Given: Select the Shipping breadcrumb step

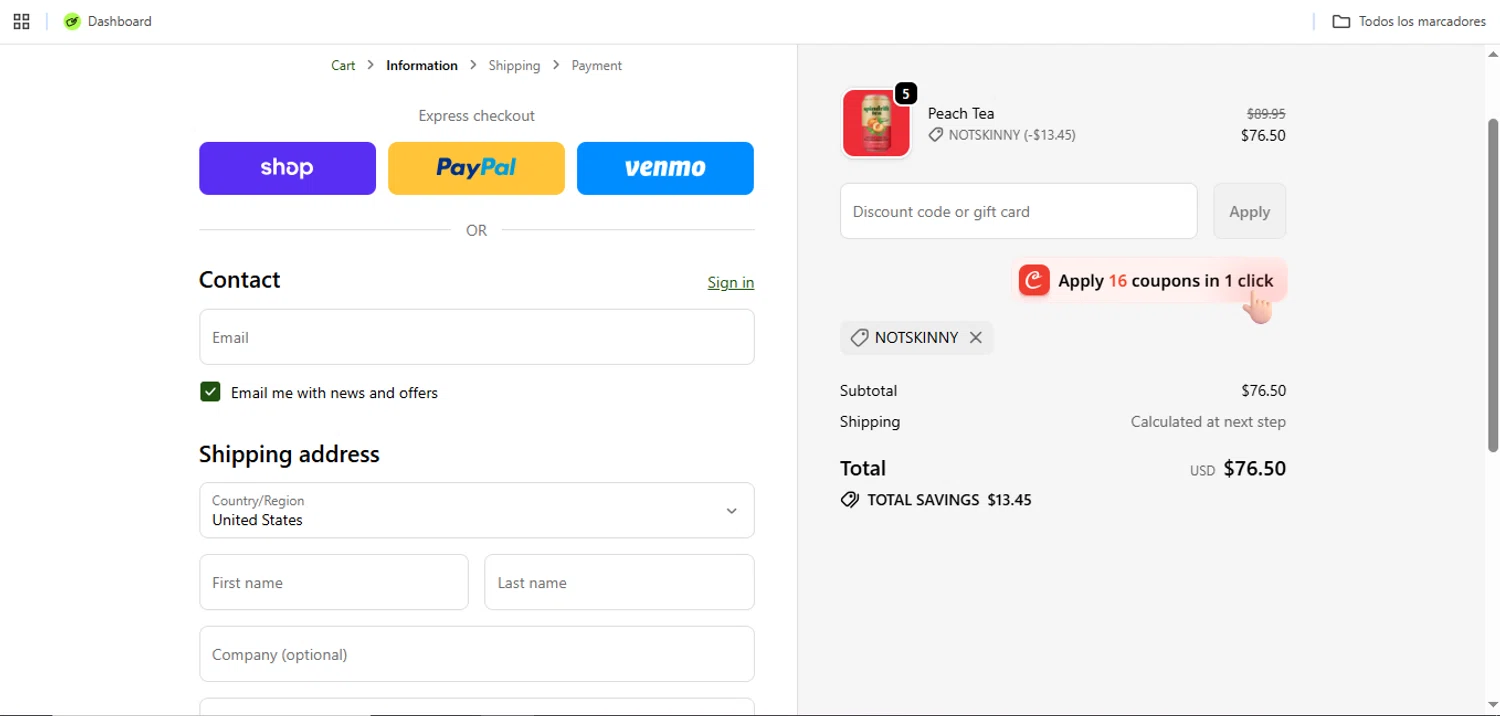Looking at the screenshot, I should point(514,65).
